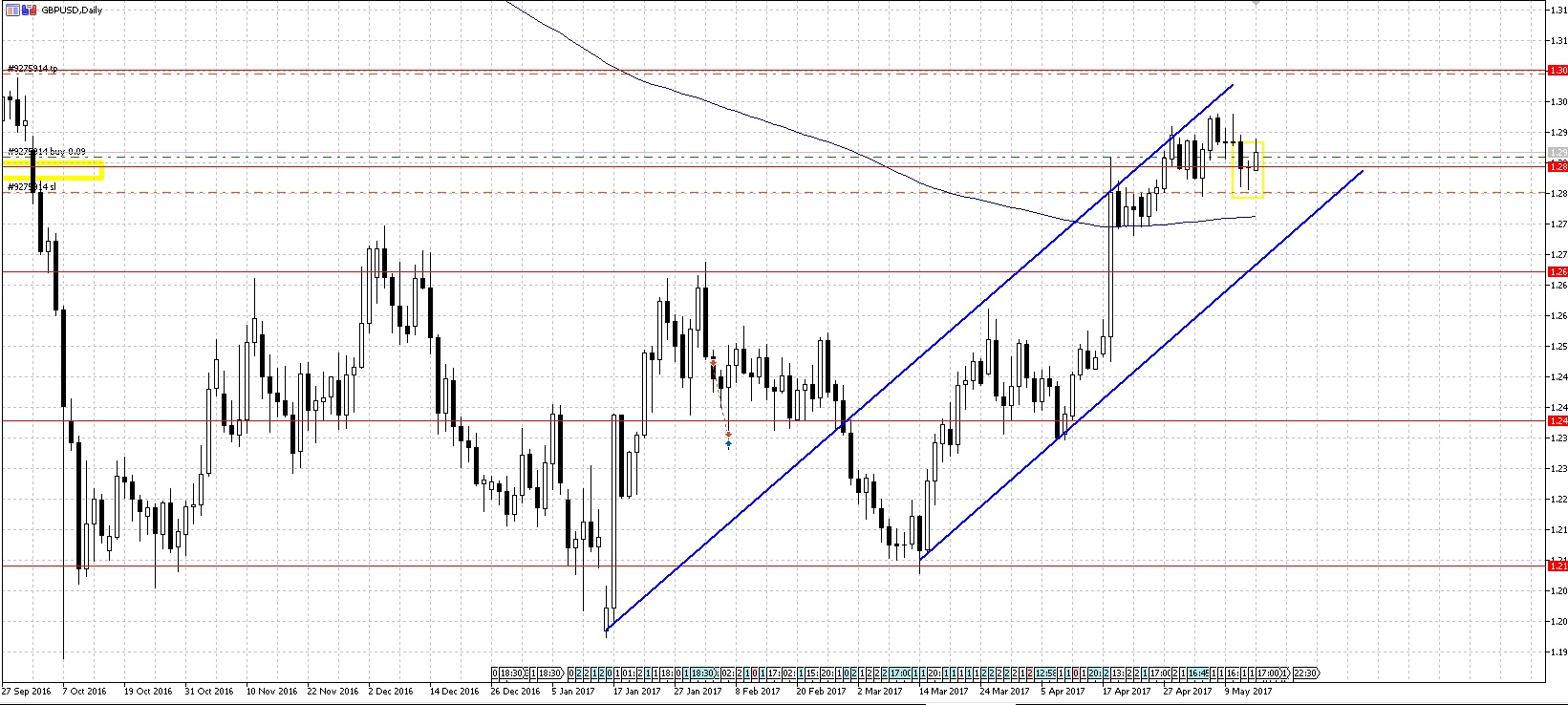The height and width of the screenshot is (705, 1568).
Task: Click the 20 Feb 2017 date label
Action: (821, 691)
